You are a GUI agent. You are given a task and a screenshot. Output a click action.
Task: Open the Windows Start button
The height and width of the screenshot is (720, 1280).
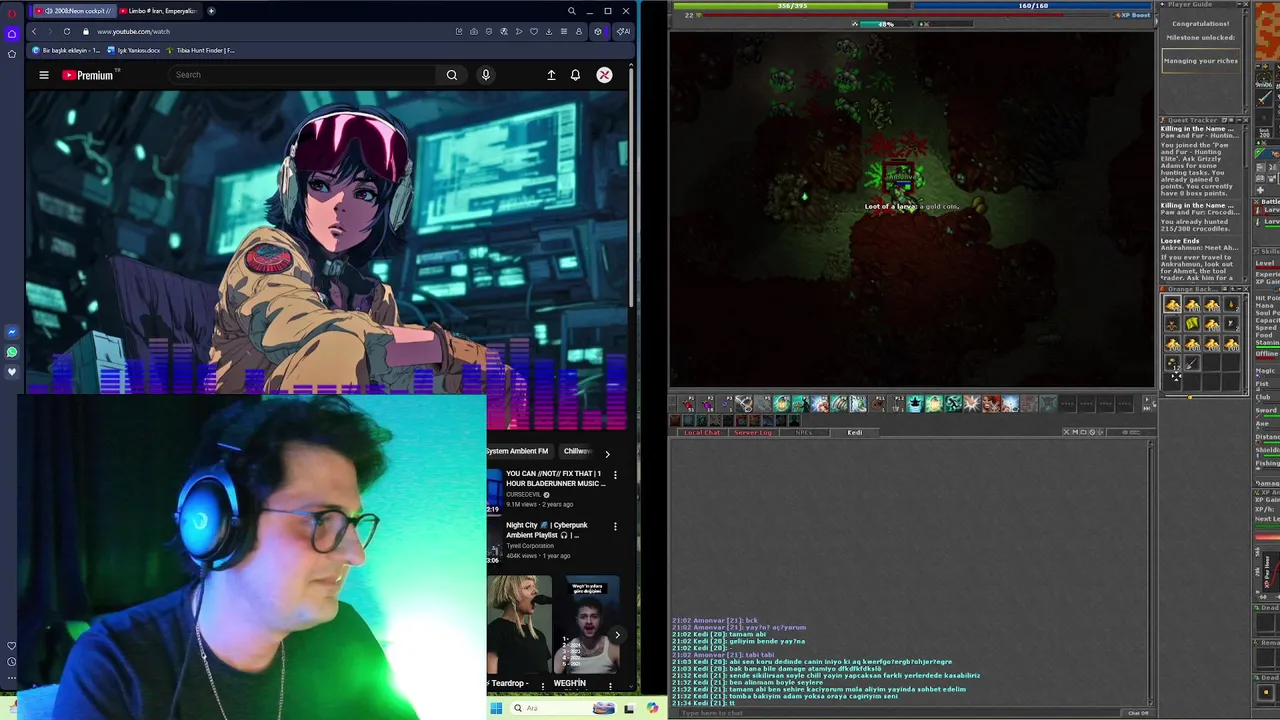496,709
